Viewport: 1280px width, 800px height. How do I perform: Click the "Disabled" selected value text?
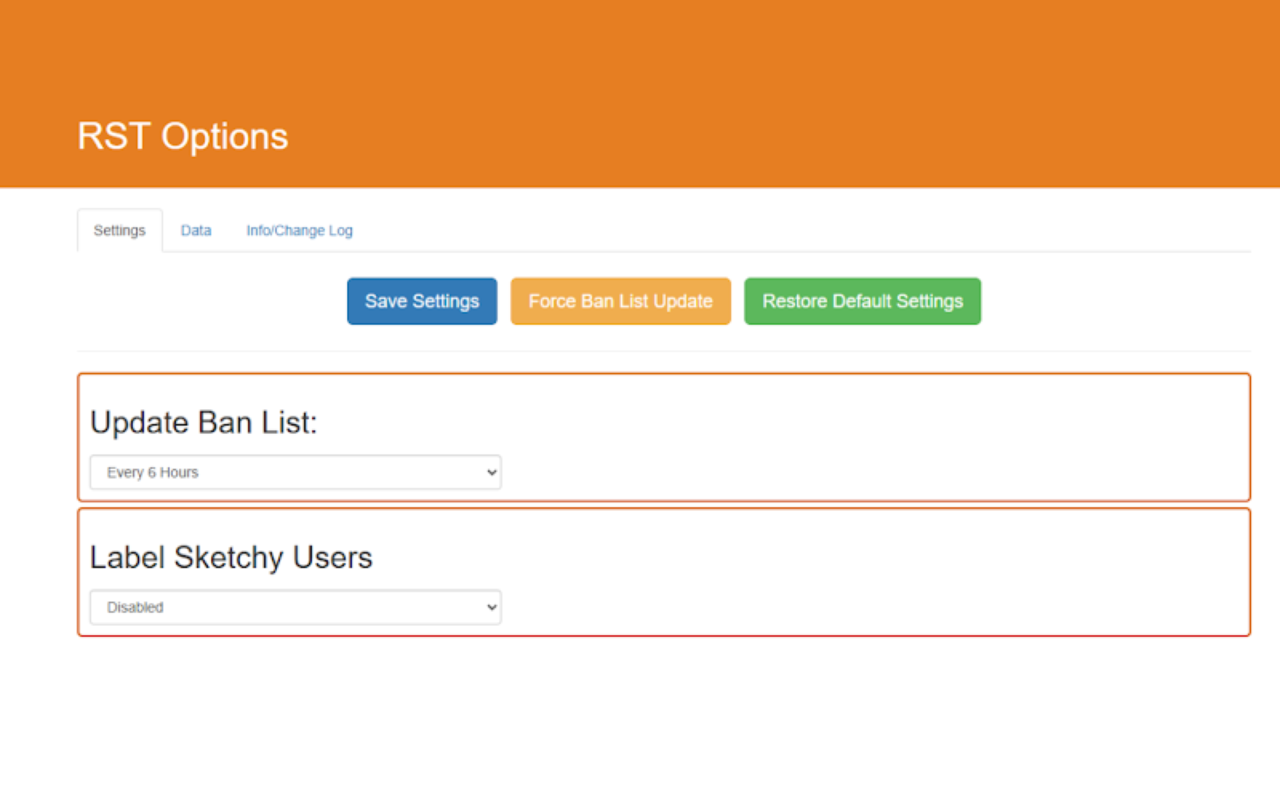[x=135, y=607]
